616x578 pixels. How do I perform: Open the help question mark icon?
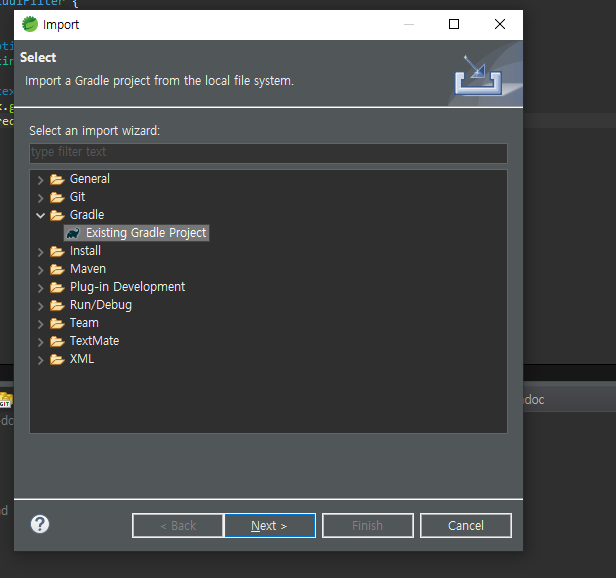coord(40,524)
